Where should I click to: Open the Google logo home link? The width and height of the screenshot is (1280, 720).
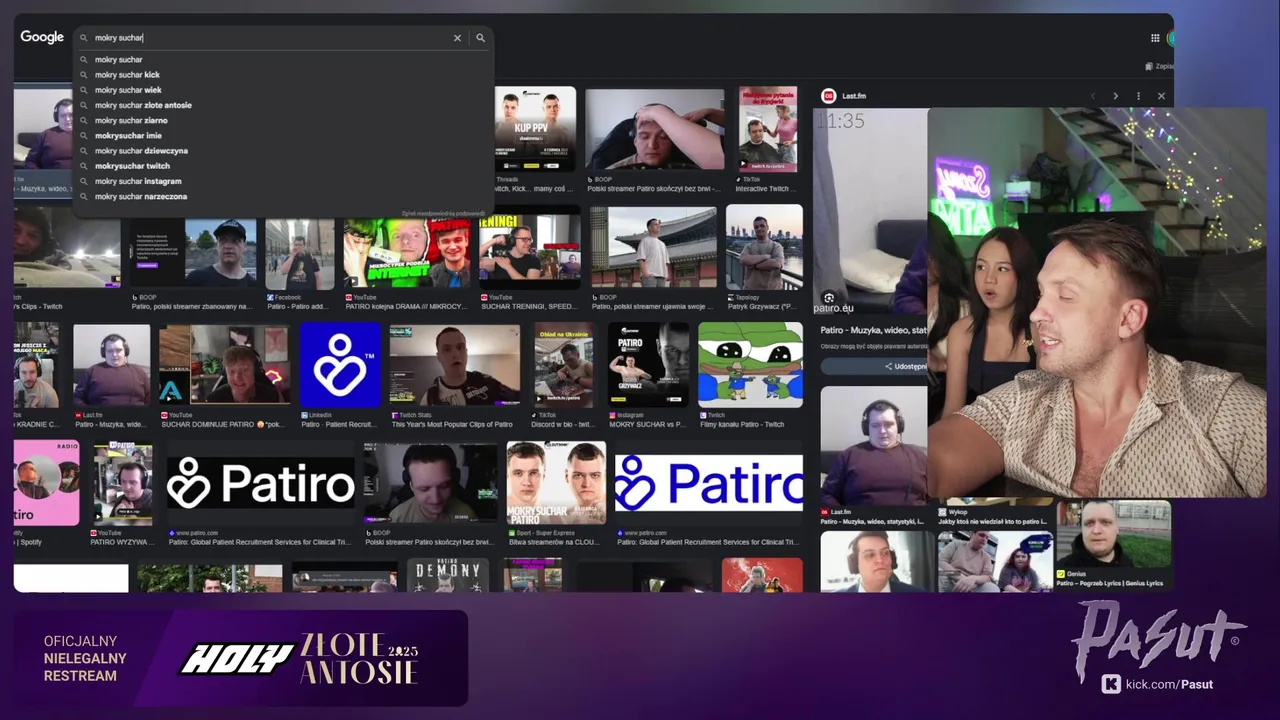click(42, 37)
